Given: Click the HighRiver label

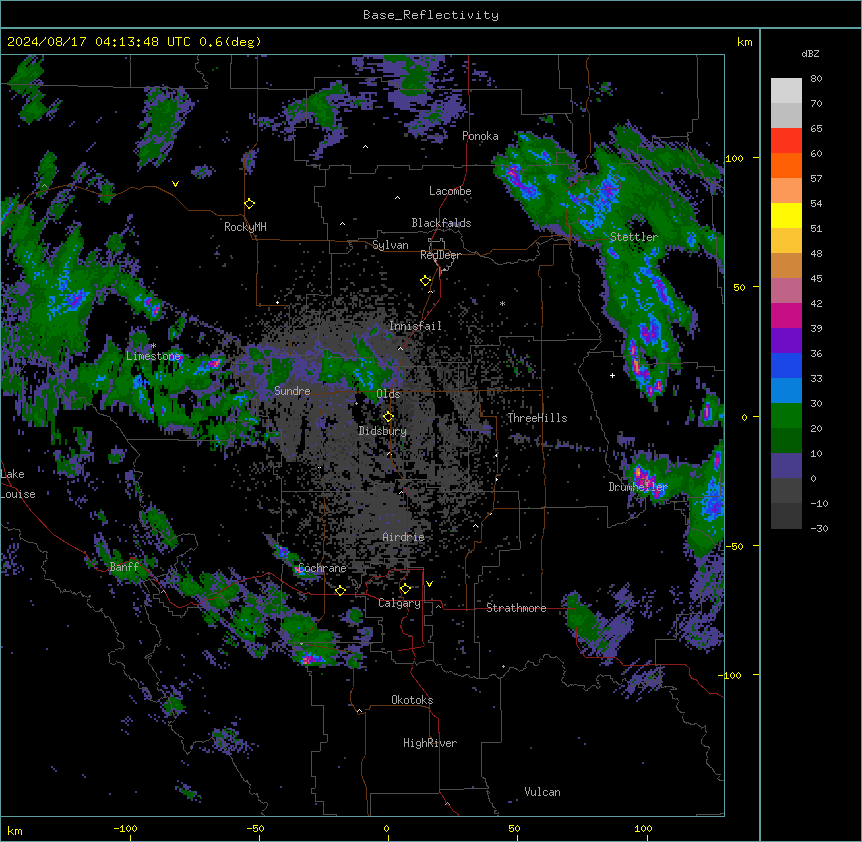Looking at the screenshot, I should point(430,743).
